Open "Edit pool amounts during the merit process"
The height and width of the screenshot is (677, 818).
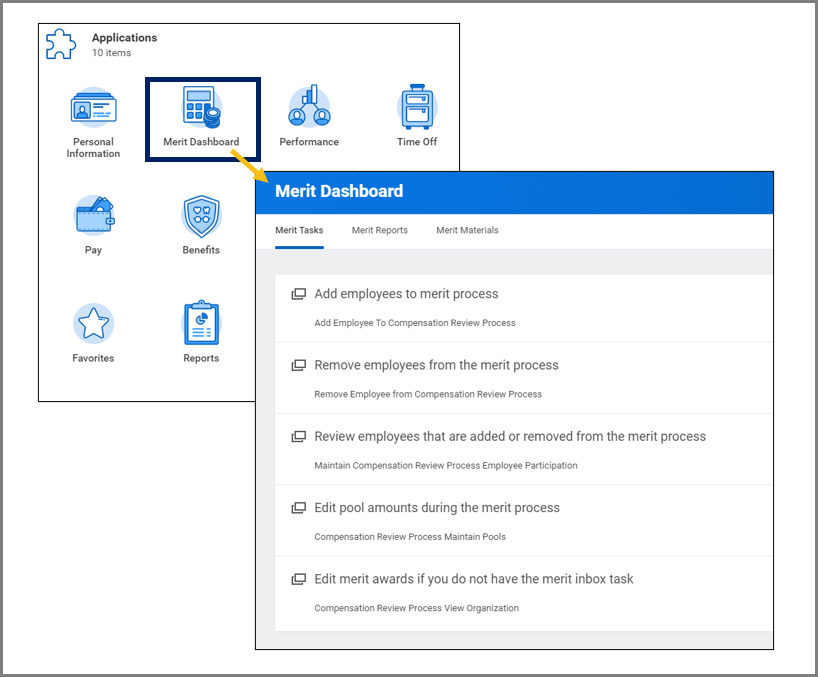point(437,507)
